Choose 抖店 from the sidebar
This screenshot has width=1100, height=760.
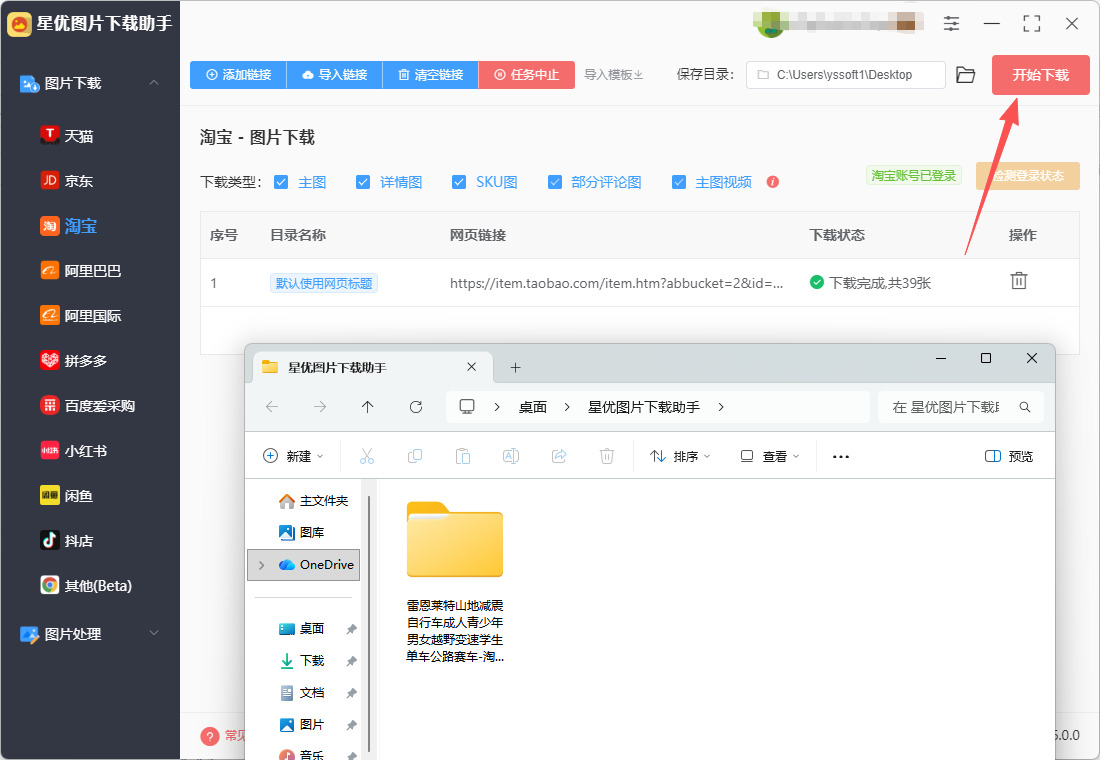[x=79, y=540]
